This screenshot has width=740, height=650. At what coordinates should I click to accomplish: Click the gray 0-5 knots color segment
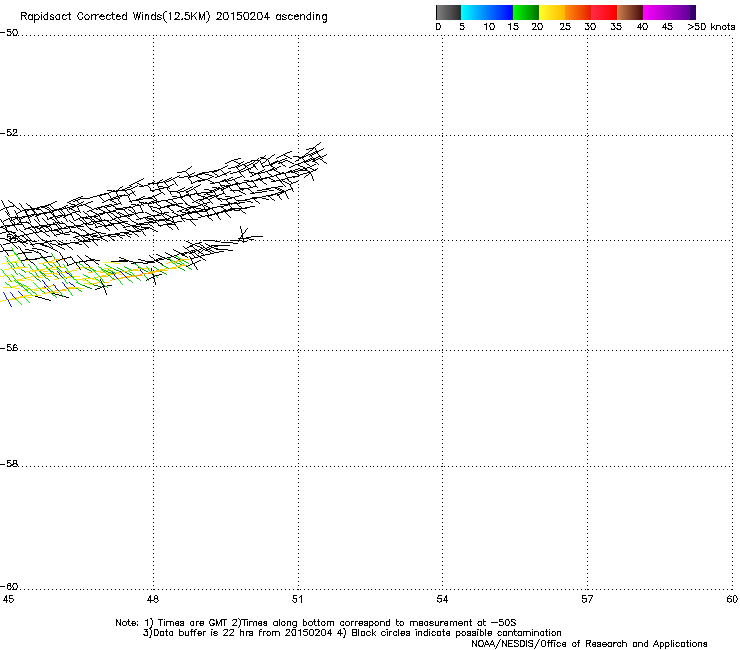click(448, 12)
